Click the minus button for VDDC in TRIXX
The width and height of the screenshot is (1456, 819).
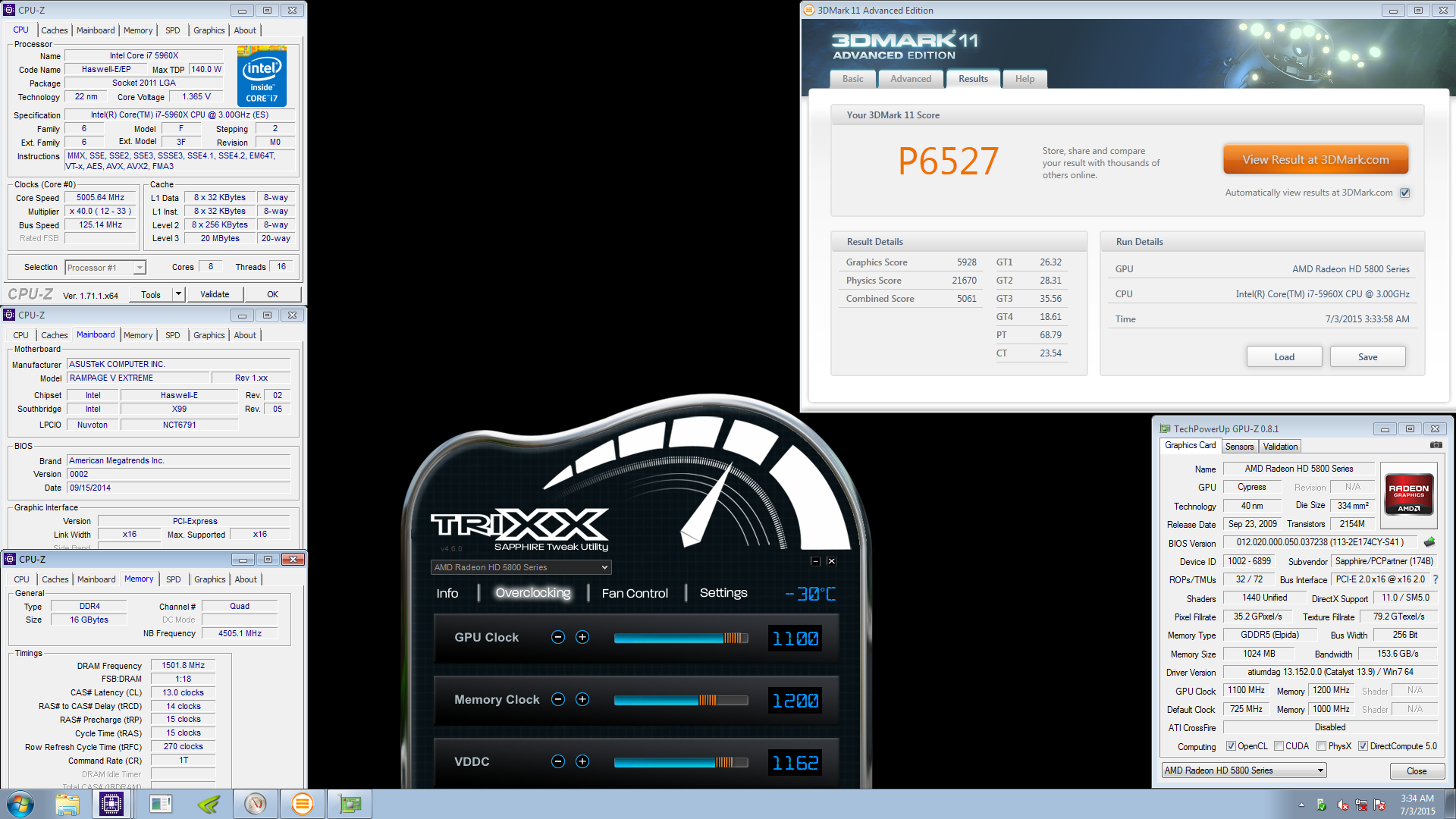pyautogui.click(x=558, y=761)
